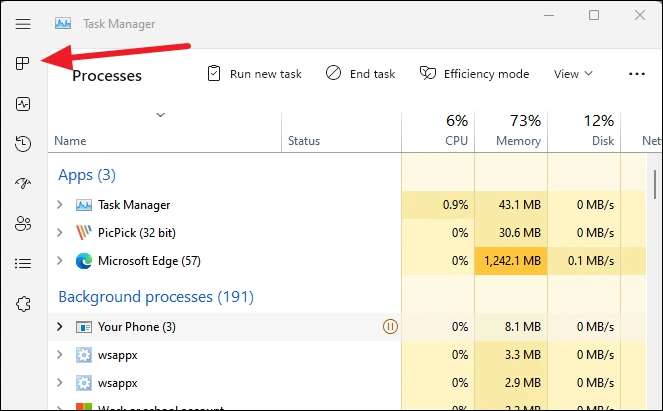Open the App history sidebar page

23,144
